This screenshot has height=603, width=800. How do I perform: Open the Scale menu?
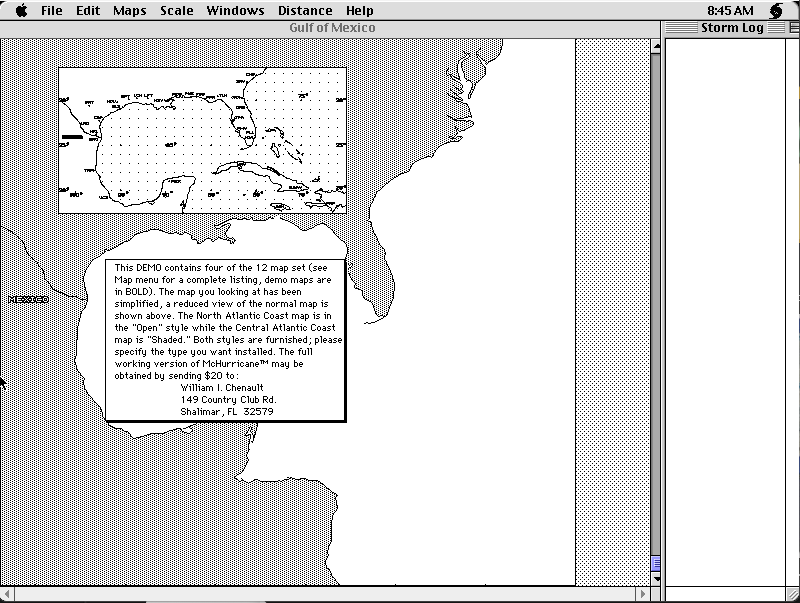click(176, 11)
